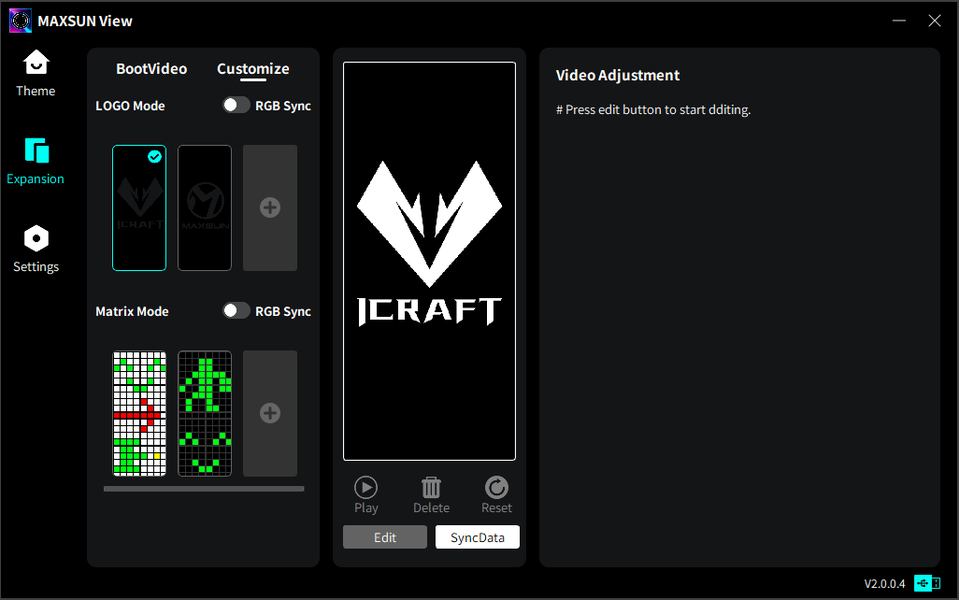
Task: Click the USB connection status icon
Action: coord(927,583)
